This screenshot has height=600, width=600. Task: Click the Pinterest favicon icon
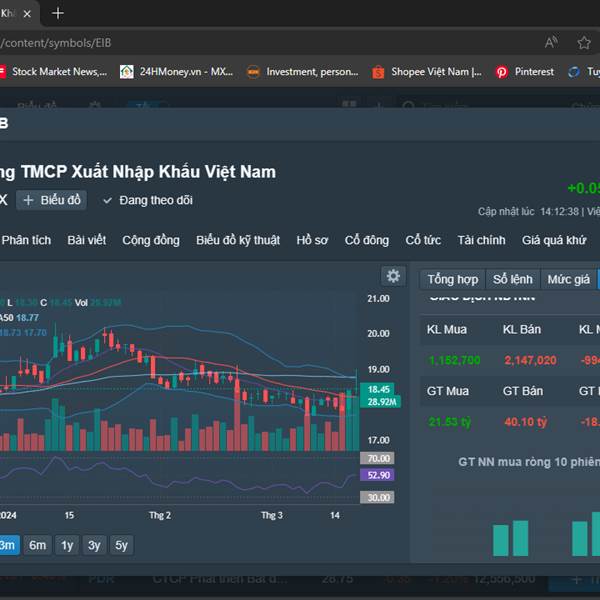502,72
